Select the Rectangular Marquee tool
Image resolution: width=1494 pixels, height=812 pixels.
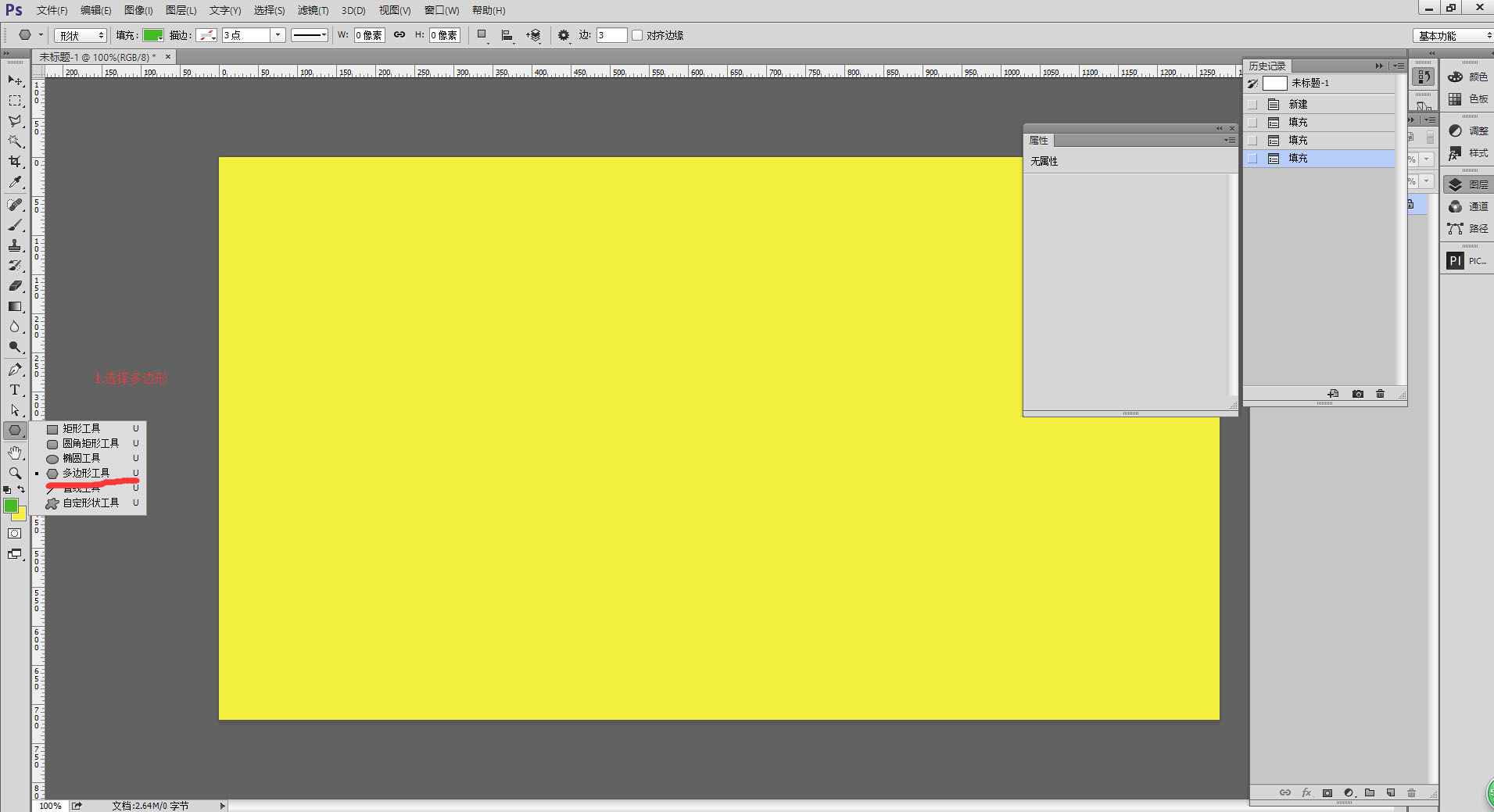coord(15,101)
